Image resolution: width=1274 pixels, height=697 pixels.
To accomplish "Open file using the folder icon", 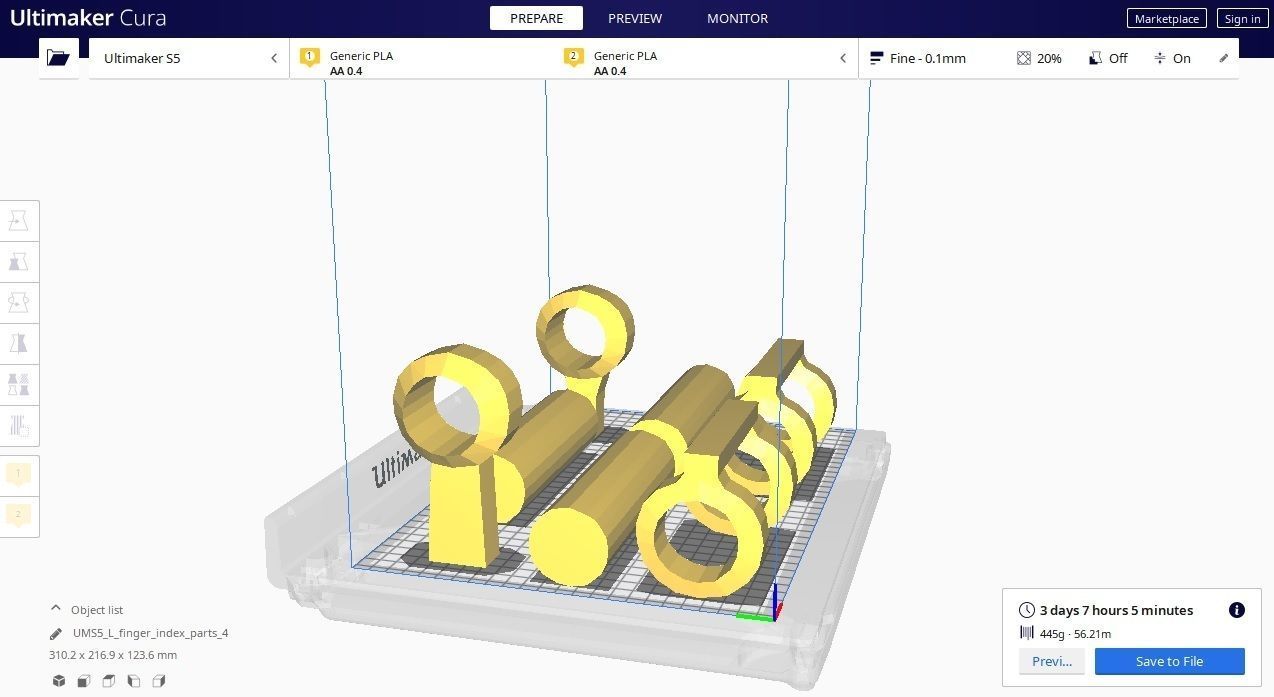I will click(58, 58).
